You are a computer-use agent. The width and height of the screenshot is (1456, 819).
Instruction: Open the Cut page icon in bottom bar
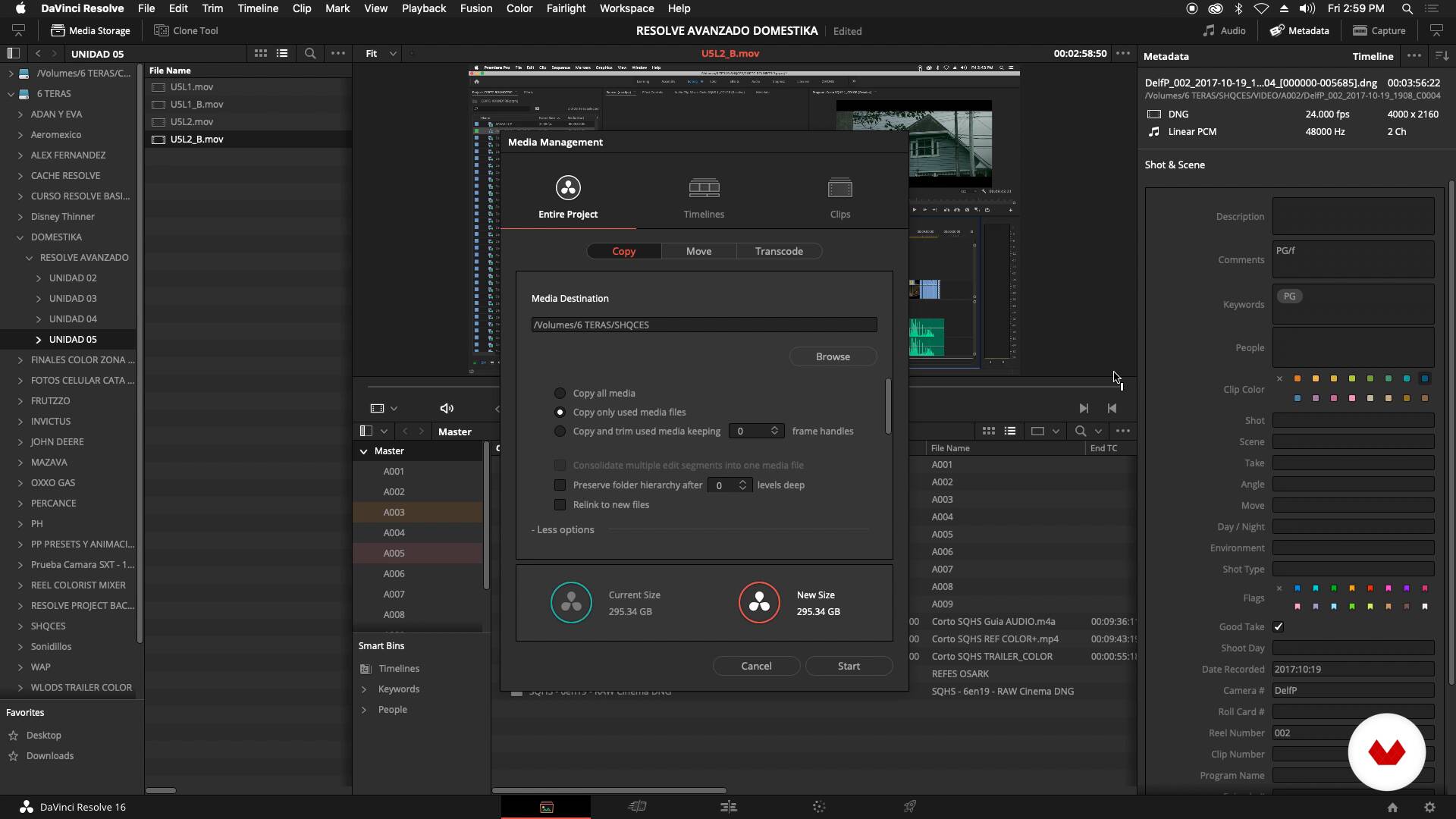pos(637,807)
